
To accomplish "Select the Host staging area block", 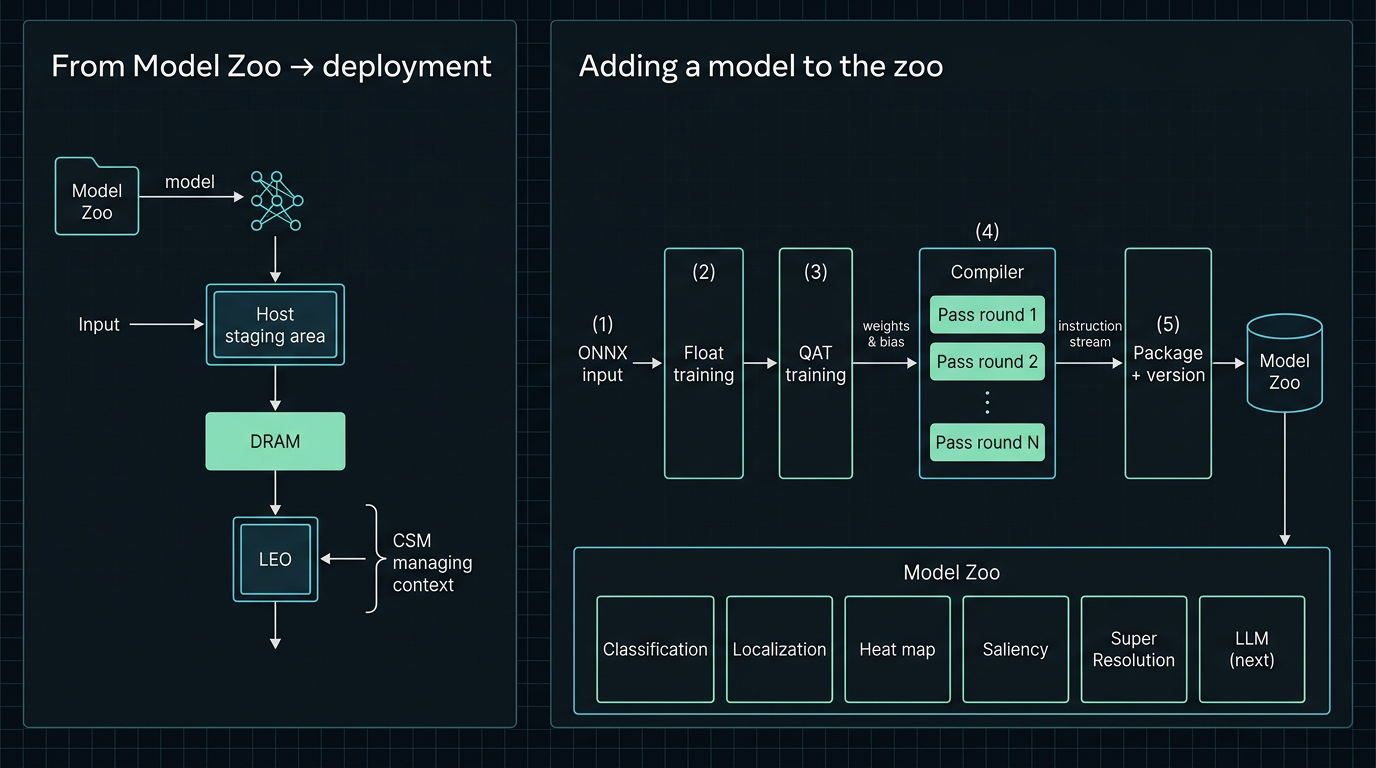I will coord(275,325).
